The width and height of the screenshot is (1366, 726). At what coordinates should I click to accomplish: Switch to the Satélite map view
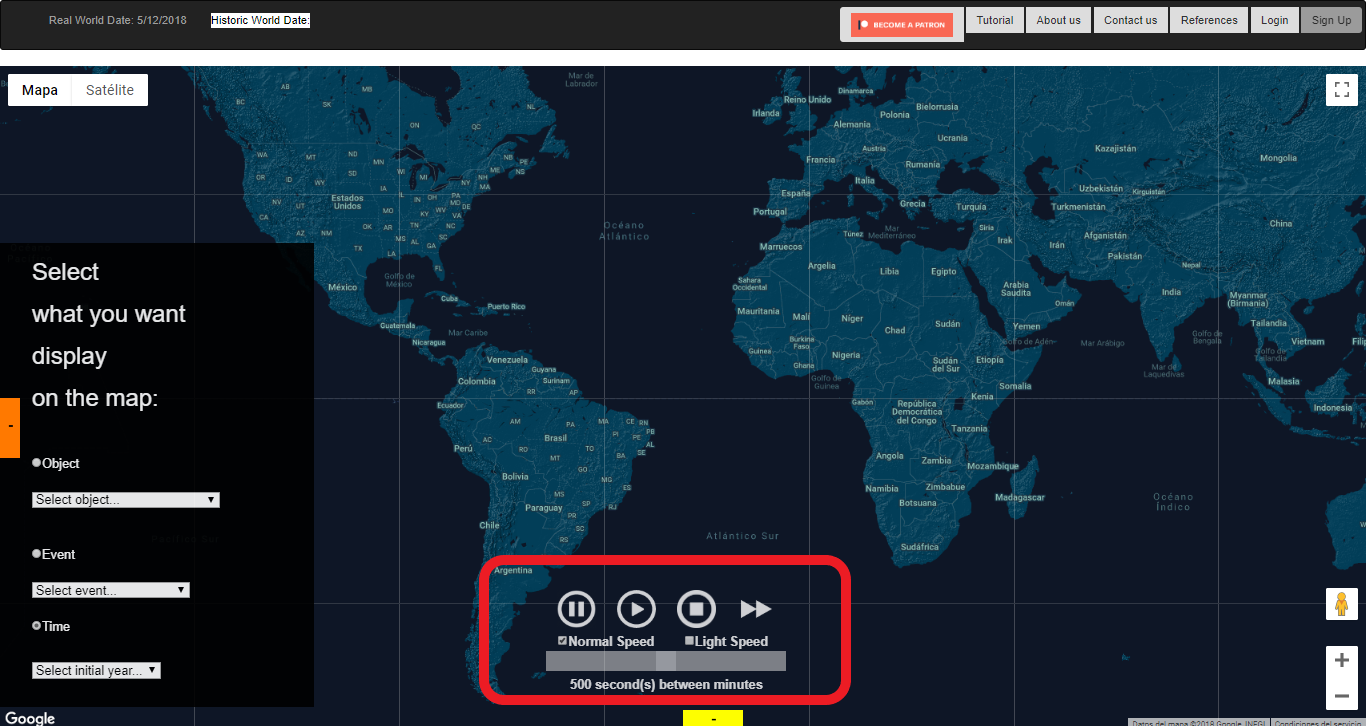tap(110, 90)
